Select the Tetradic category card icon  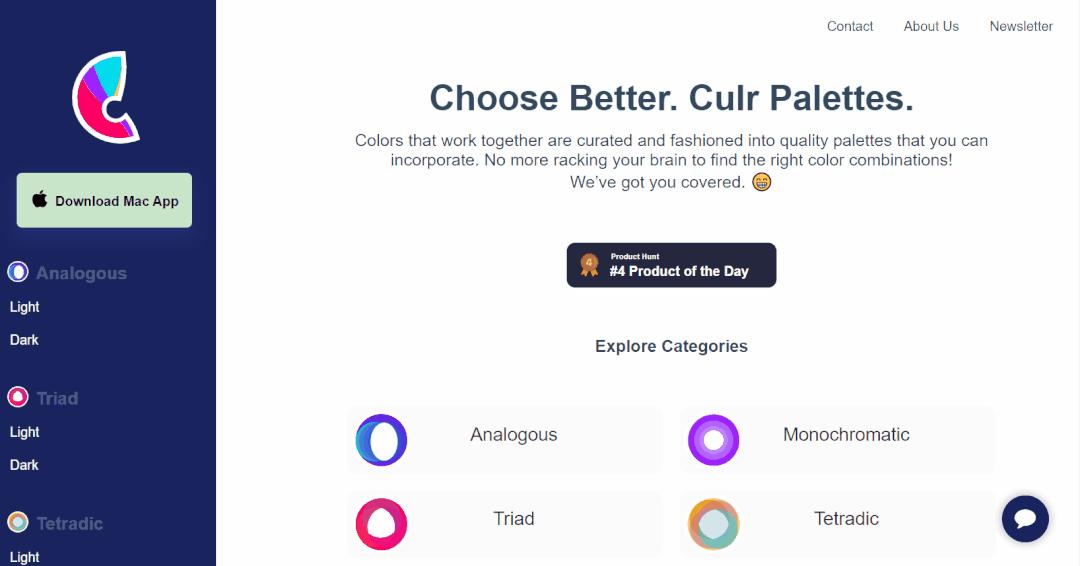point(713,524)
